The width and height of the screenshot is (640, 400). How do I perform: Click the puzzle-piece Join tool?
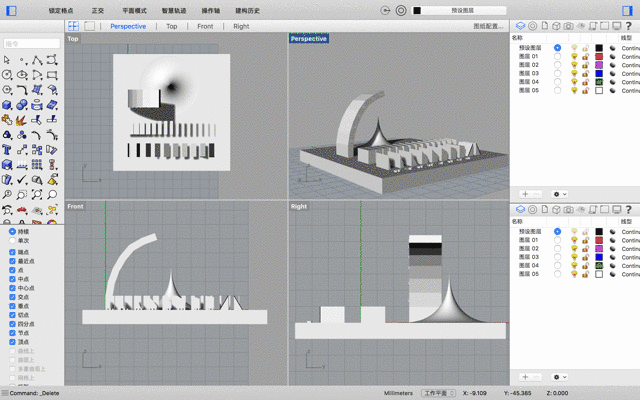pos(7,120)
